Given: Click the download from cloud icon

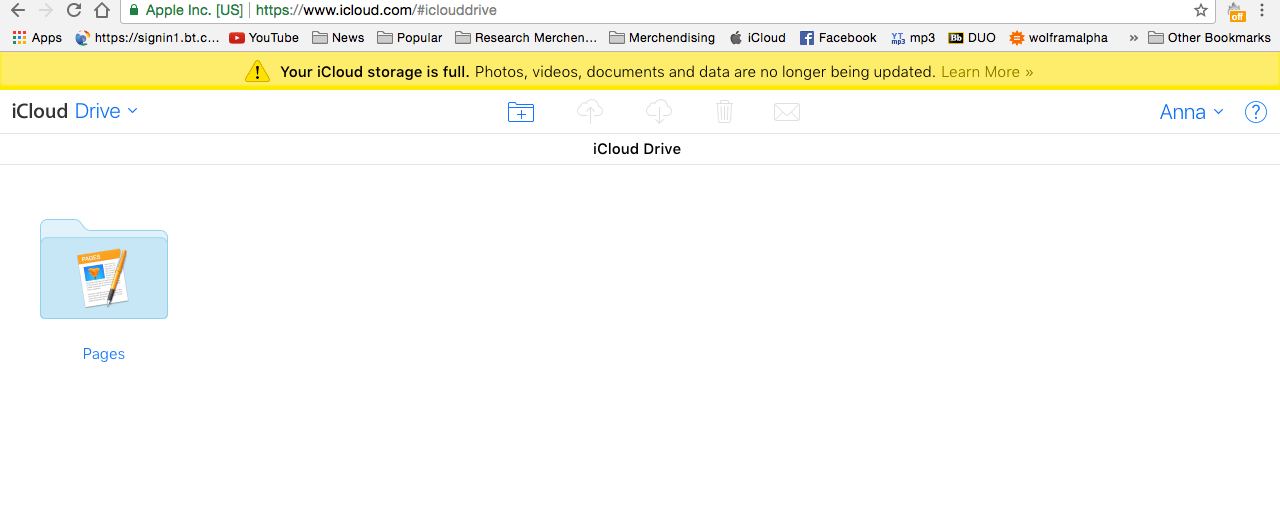Looking at the screenshot, I should pos(658,112).
